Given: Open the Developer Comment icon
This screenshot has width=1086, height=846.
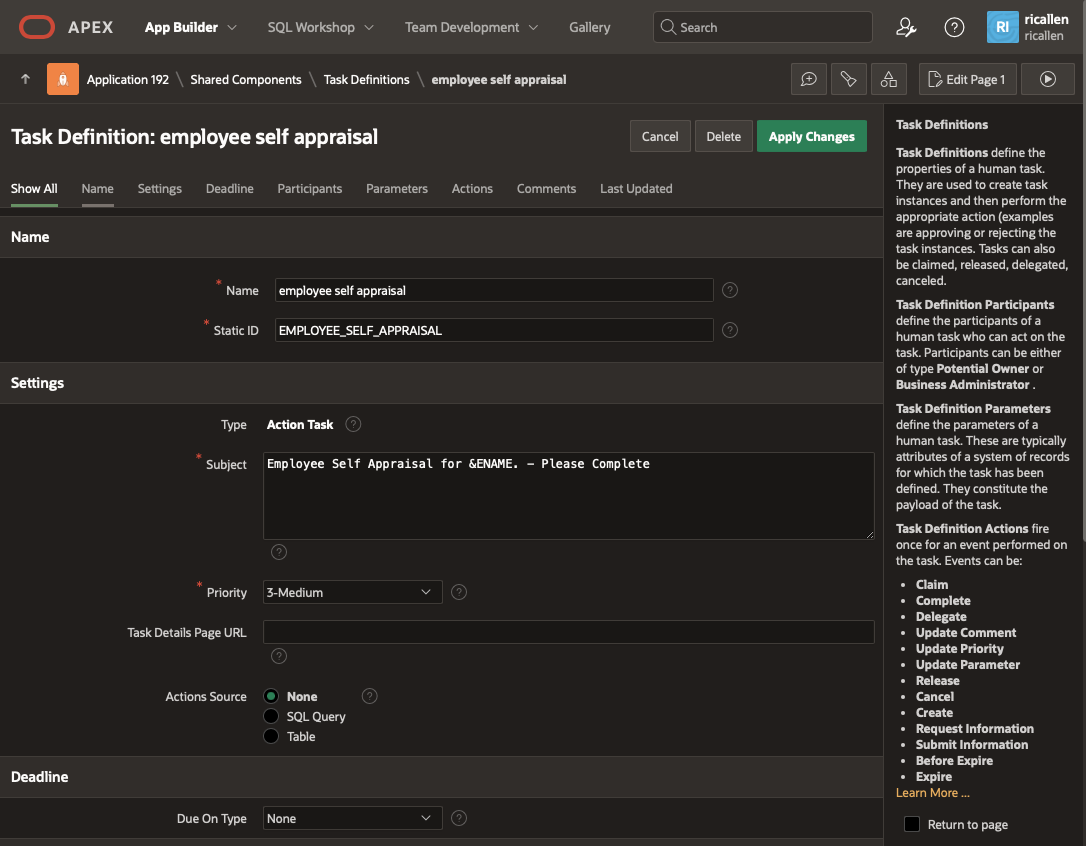Looking at the screenshot, I should pos(808,80).
